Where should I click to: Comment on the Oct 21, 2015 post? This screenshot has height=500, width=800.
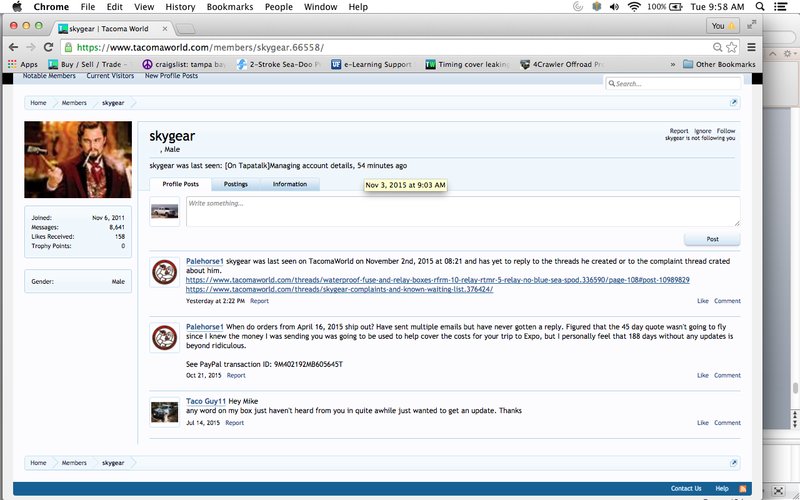(x=727, y=375)
